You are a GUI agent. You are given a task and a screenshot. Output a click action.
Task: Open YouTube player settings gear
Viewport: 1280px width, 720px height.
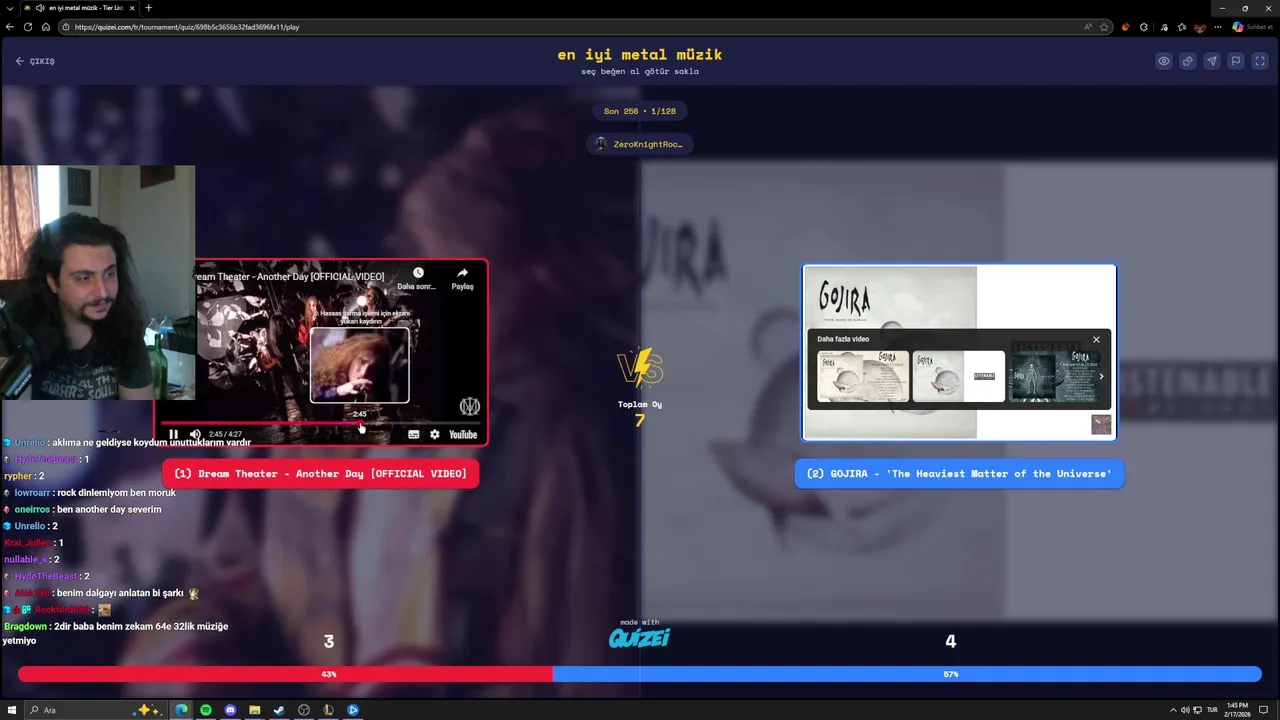(x=435, y=434)
